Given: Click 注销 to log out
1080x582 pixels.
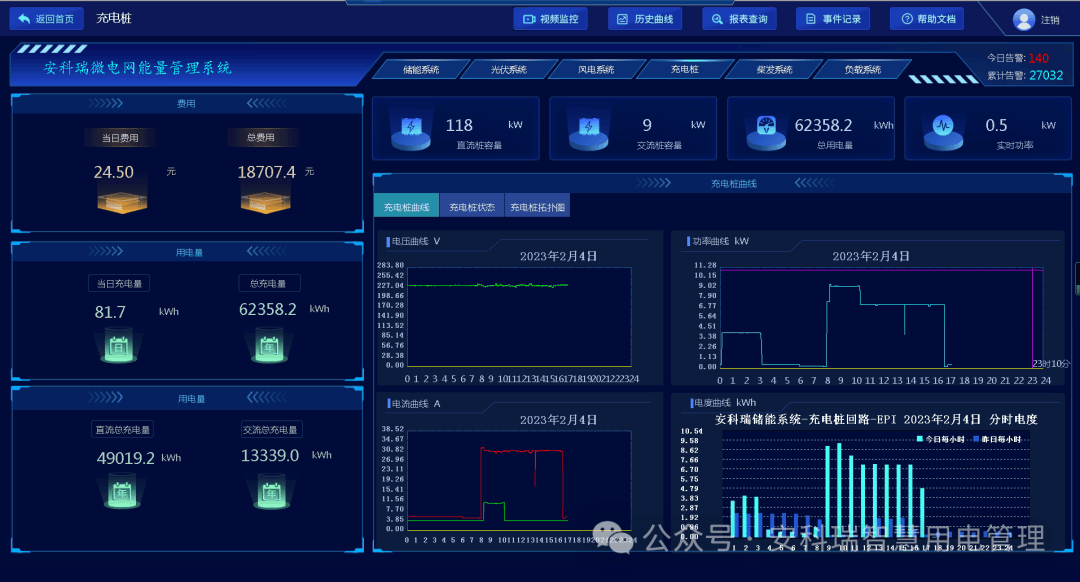Looking at the screenshot, I should 1050,20.
